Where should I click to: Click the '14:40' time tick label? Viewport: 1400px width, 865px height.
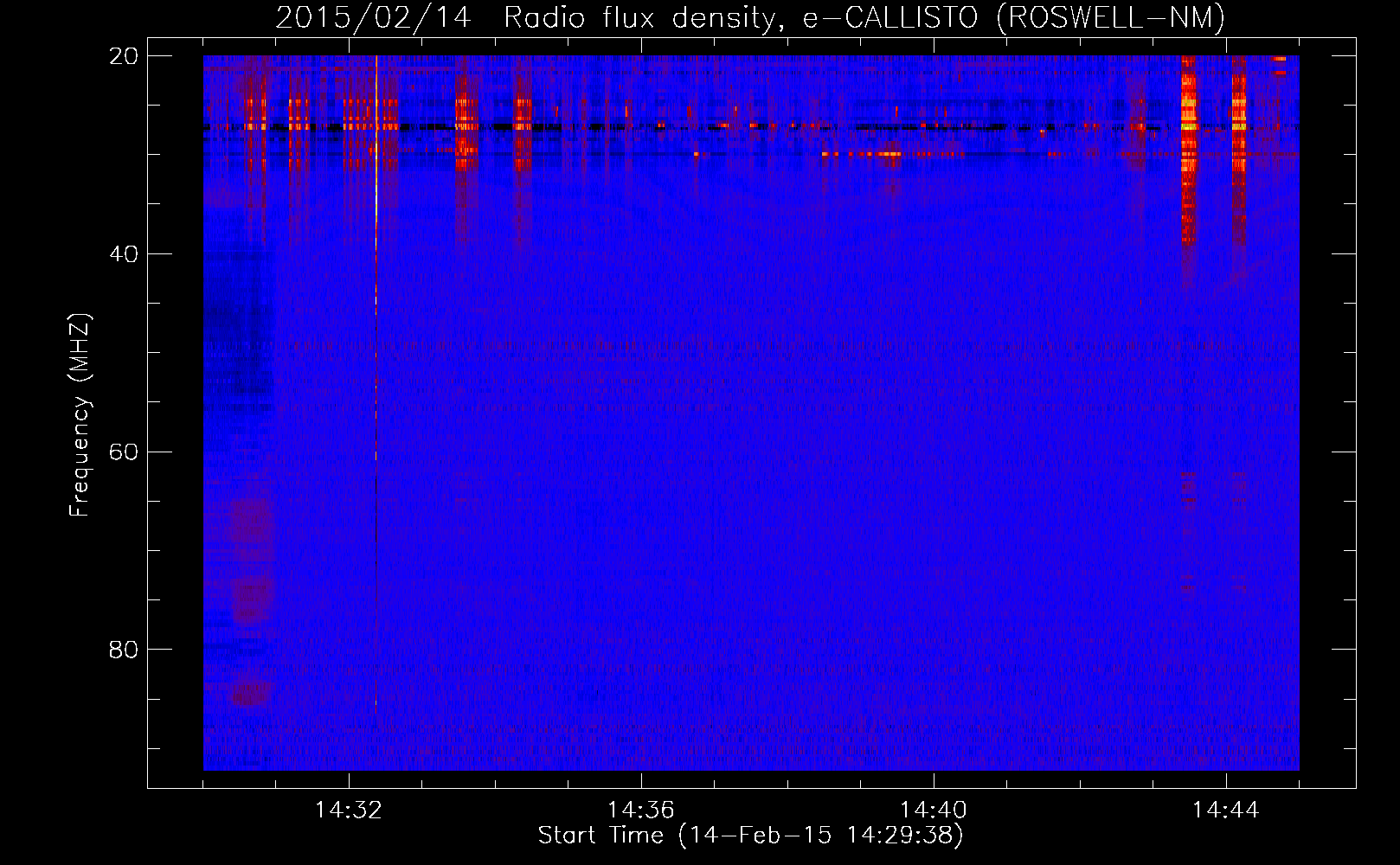(934, 811)
